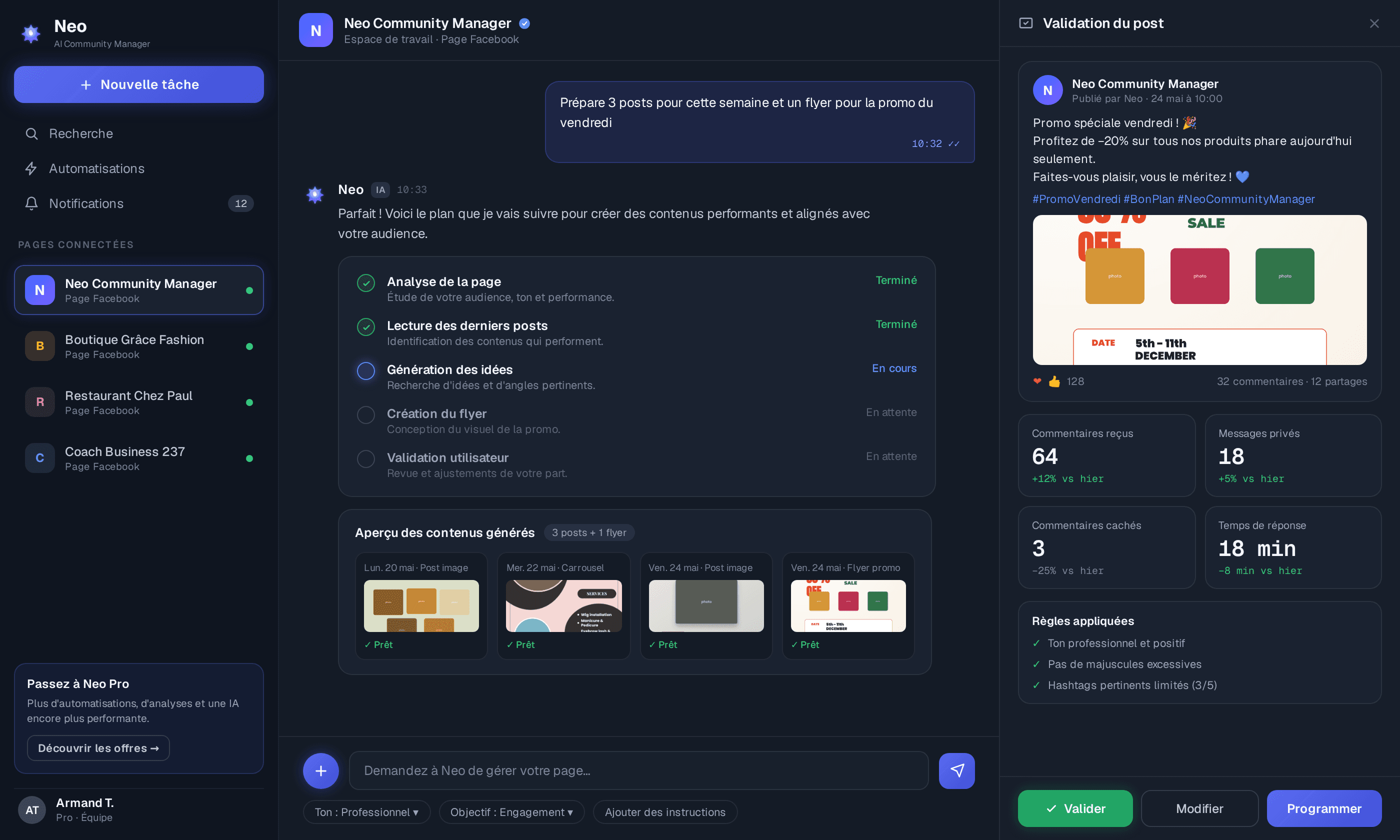
Task: Click green status dot of Restaurant Chez Paul
Action: (249, 402)
